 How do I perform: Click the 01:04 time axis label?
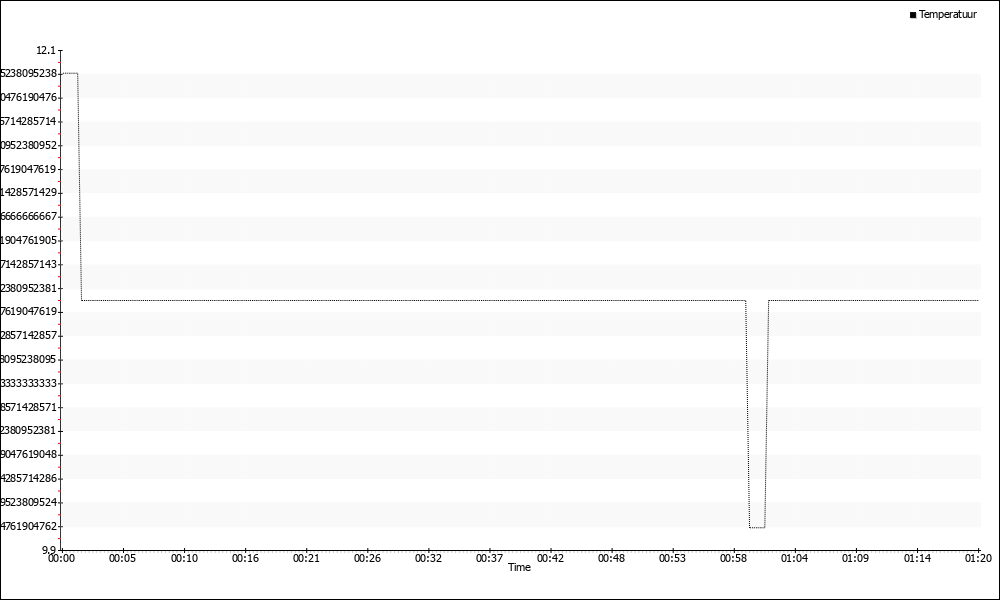coord(795,559)
